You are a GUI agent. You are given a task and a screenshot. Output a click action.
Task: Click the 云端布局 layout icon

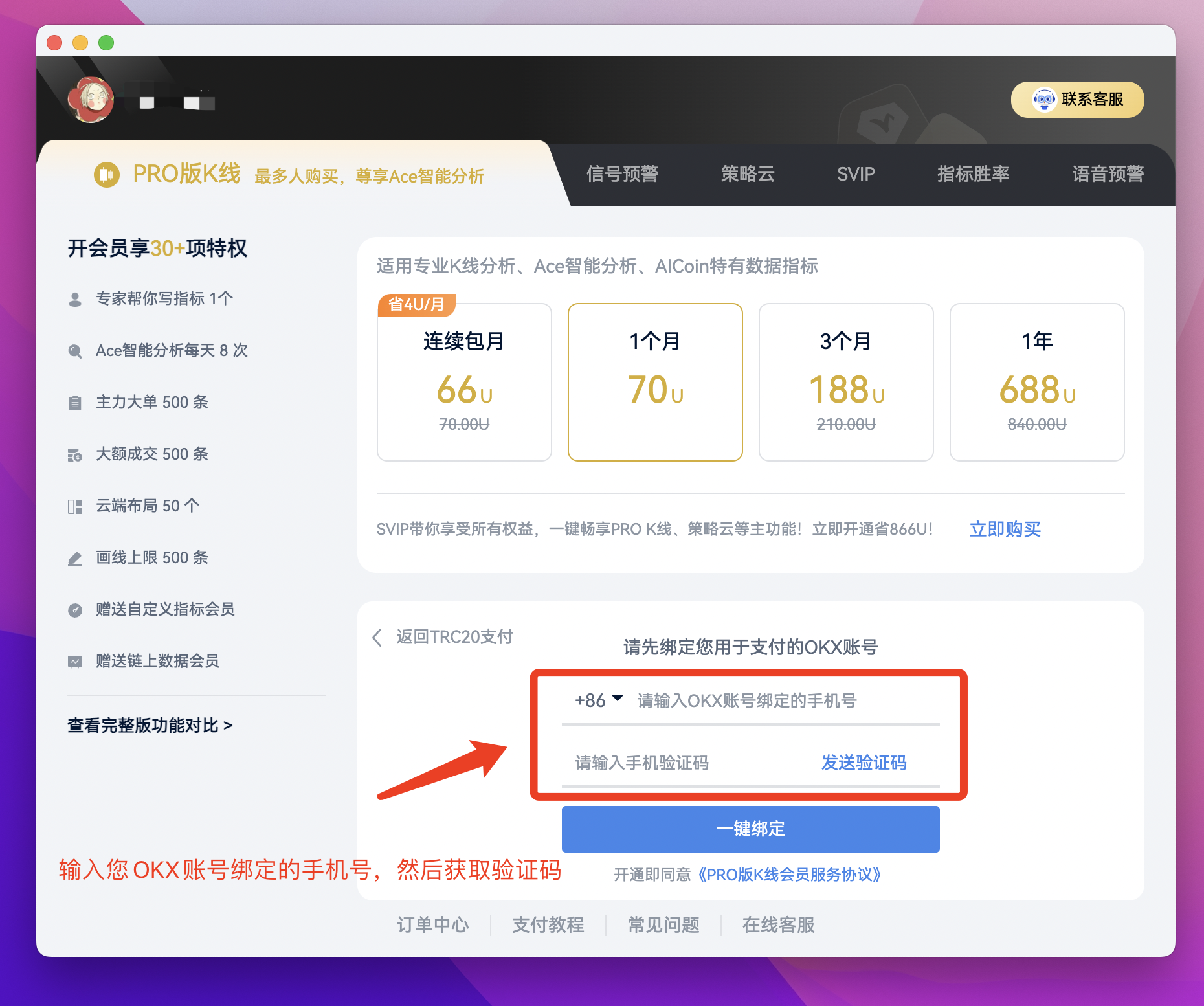(75, 506)
